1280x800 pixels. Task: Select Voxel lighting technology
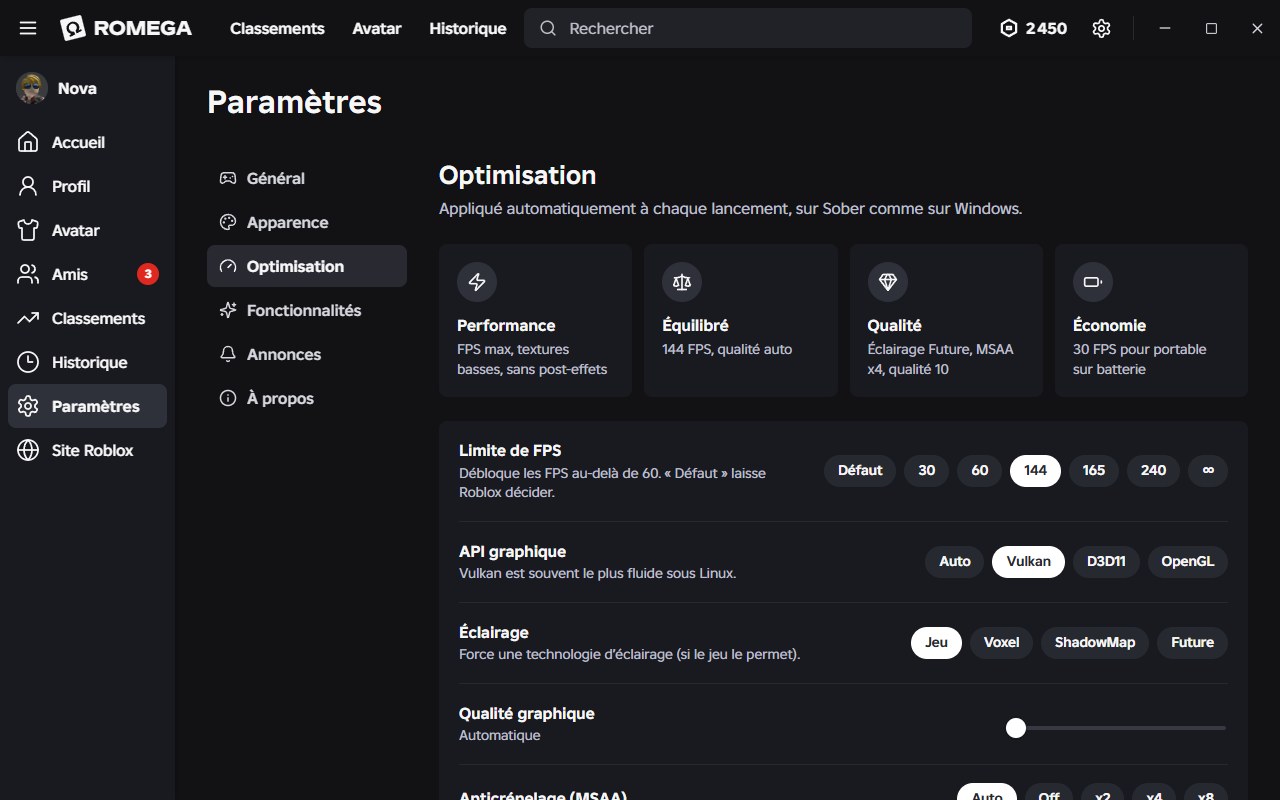pos(1001,642)
